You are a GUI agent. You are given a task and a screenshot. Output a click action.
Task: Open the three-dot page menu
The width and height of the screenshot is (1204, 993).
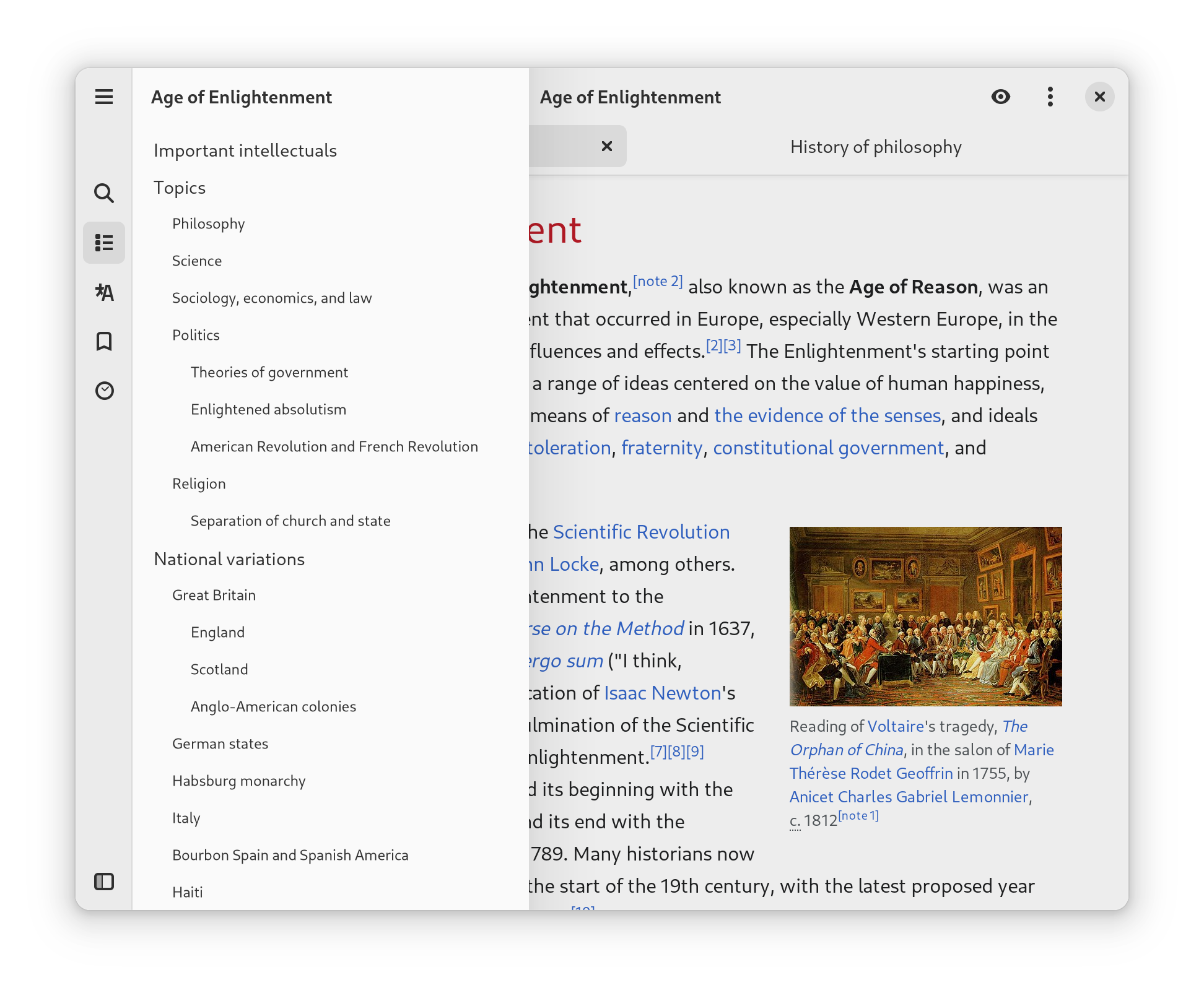(x=1050, y=97)
